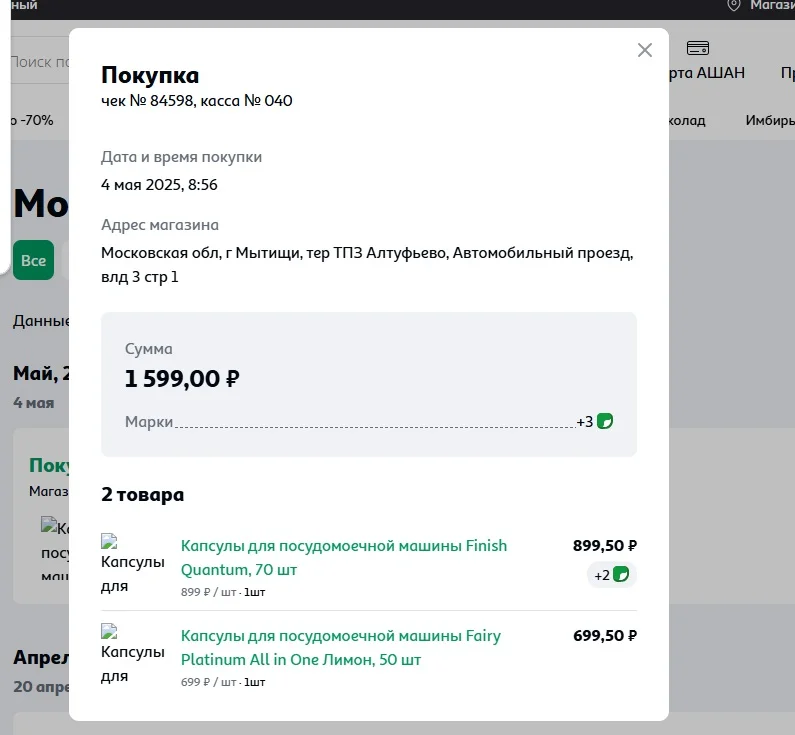Open Finish Quantum 70 шт capsules link
The width and height of the screenshot is (795, 735).
[x=344, y=558]
